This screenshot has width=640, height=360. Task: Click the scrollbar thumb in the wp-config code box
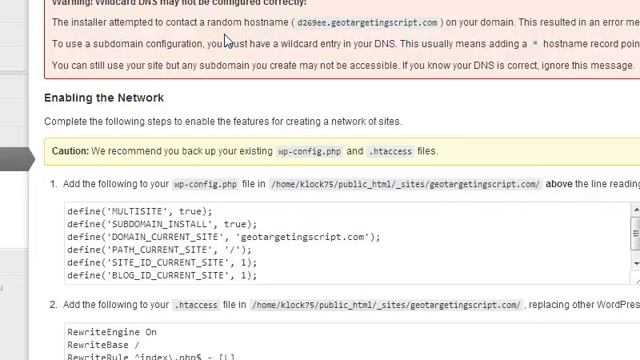point(636,233)
